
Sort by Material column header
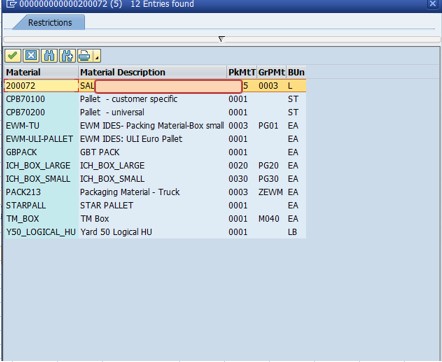click(x=41, y=72)
